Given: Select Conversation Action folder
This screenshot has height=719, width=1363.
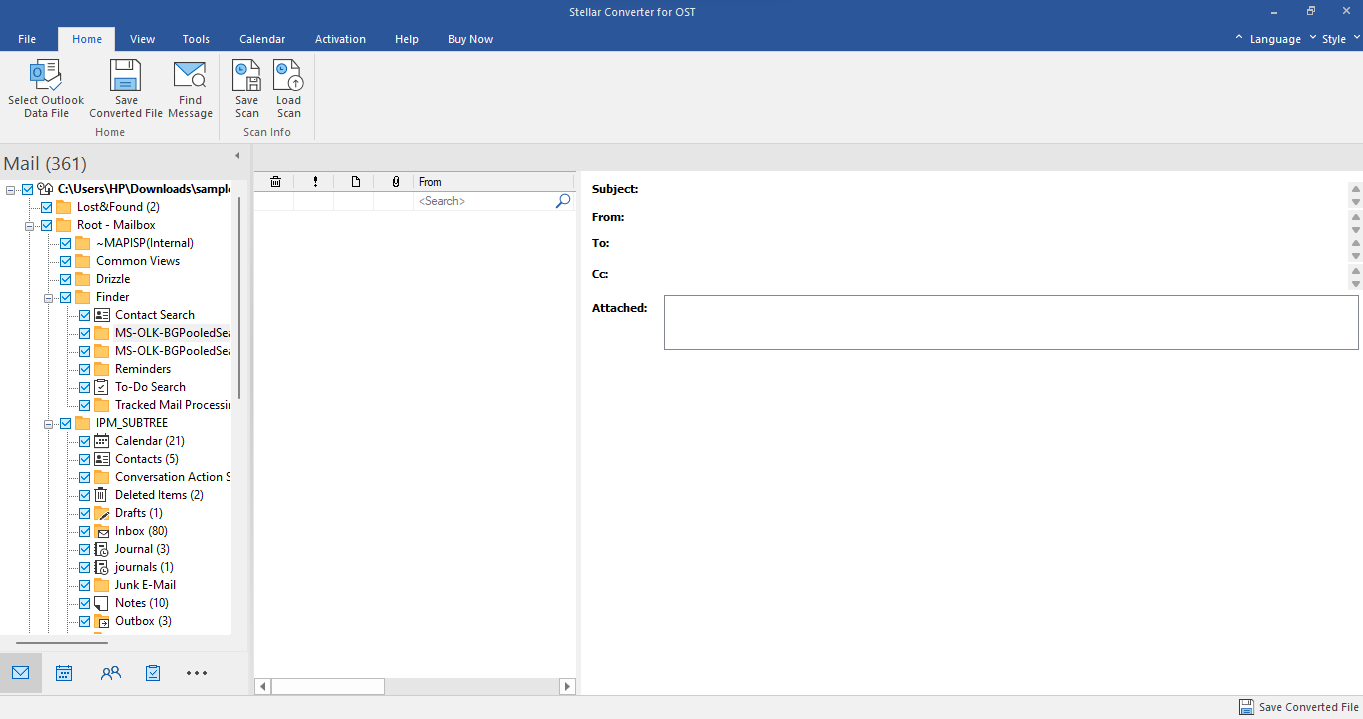Looking at the screenshot, I should [x=172, y=477].
